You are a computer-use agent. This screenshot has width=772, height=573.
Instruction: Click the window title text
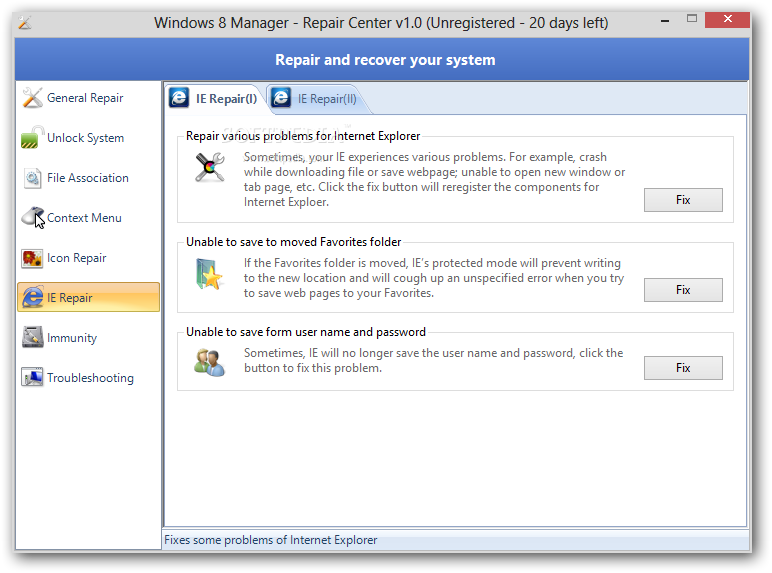pyautogui.click(x=381, y=23)
